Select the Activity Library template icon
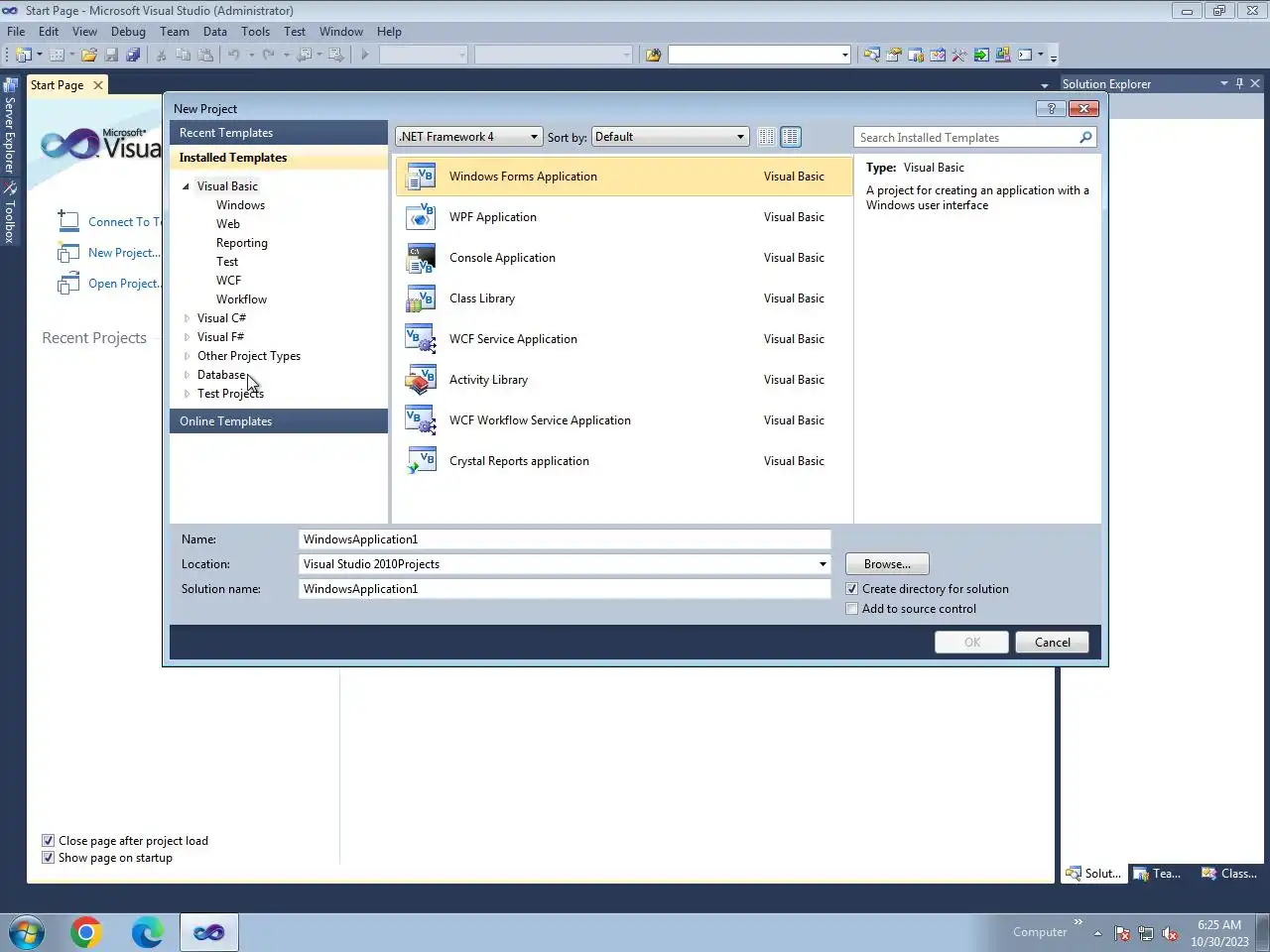 pyautogui.click(x=421, y=380)
